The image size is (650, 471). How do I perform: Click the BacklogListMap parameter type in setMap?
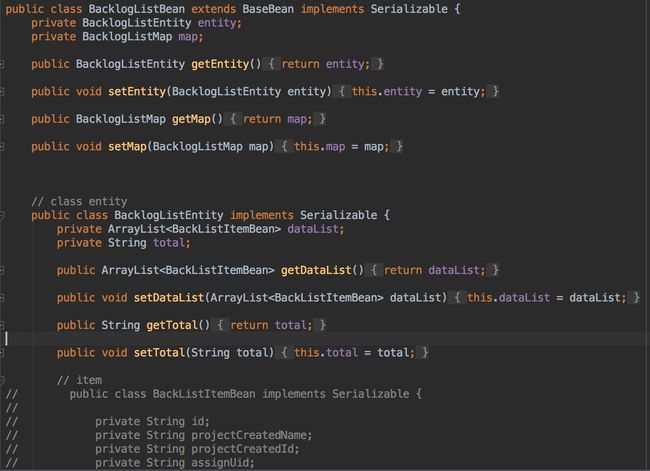198,147
